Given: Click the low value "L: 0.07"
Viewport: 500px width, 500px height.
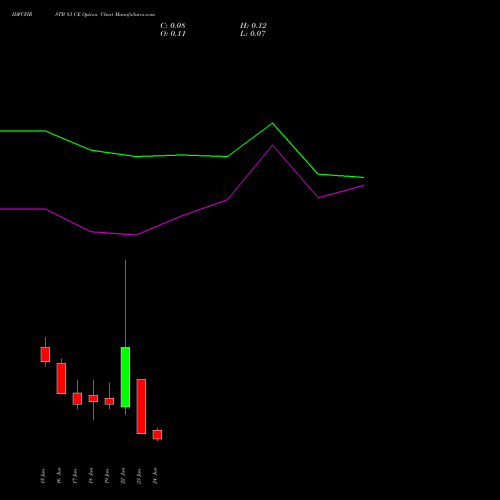Looking at the screenshot, I should (x=253, y=34).
